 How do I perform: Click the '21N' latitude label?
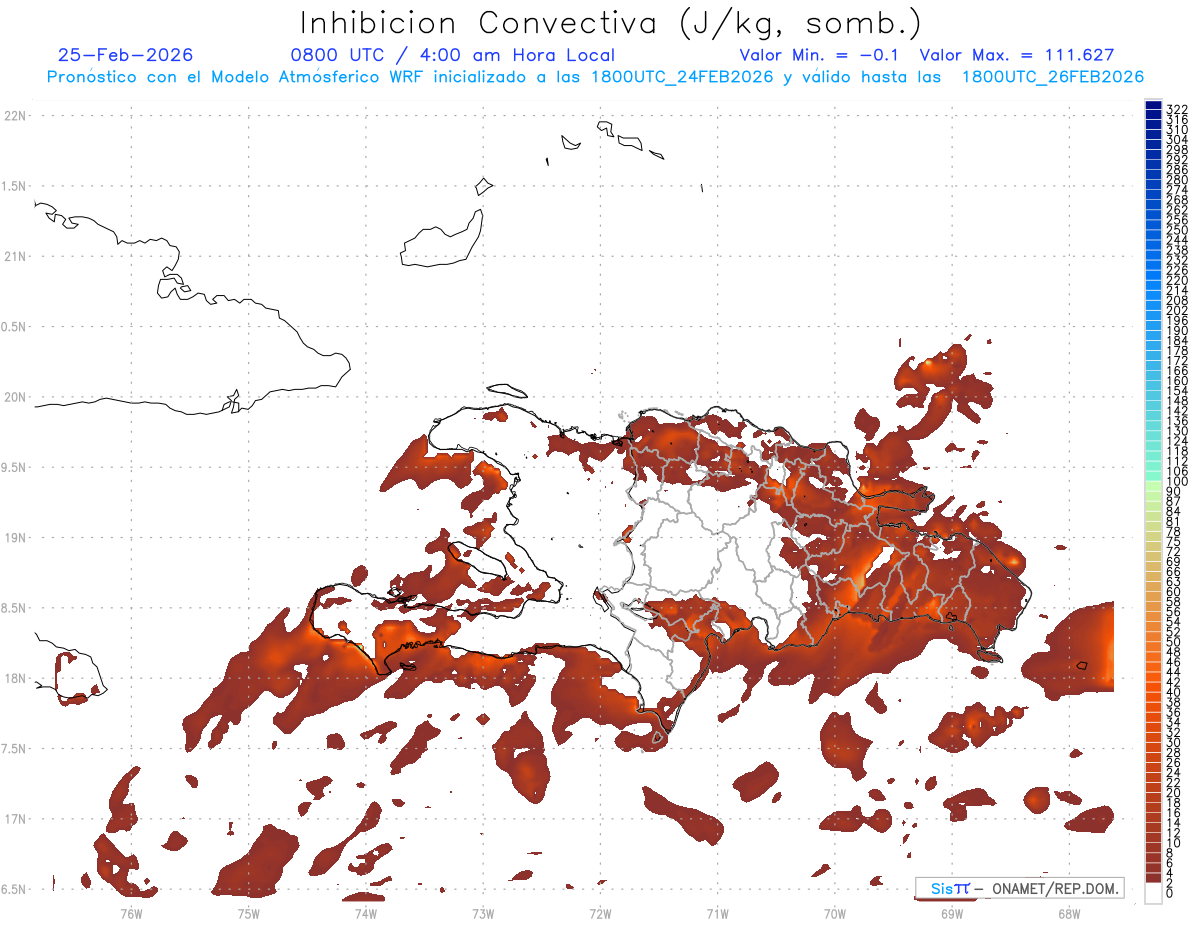[x=15, y=257]
